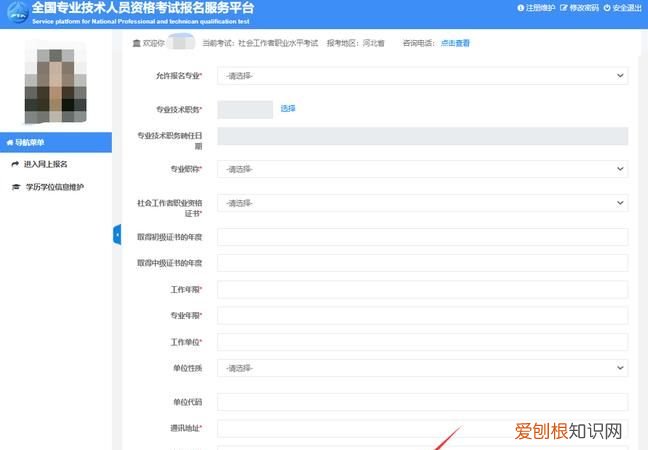
Task: Click the 工作年限 input field
Action: [423, 290]
